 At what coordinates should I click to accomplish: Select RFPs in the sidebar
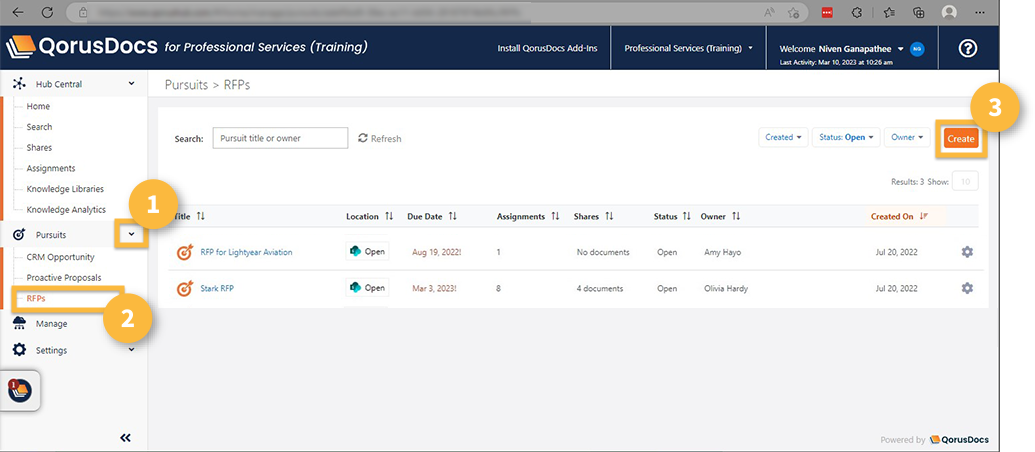36,298
